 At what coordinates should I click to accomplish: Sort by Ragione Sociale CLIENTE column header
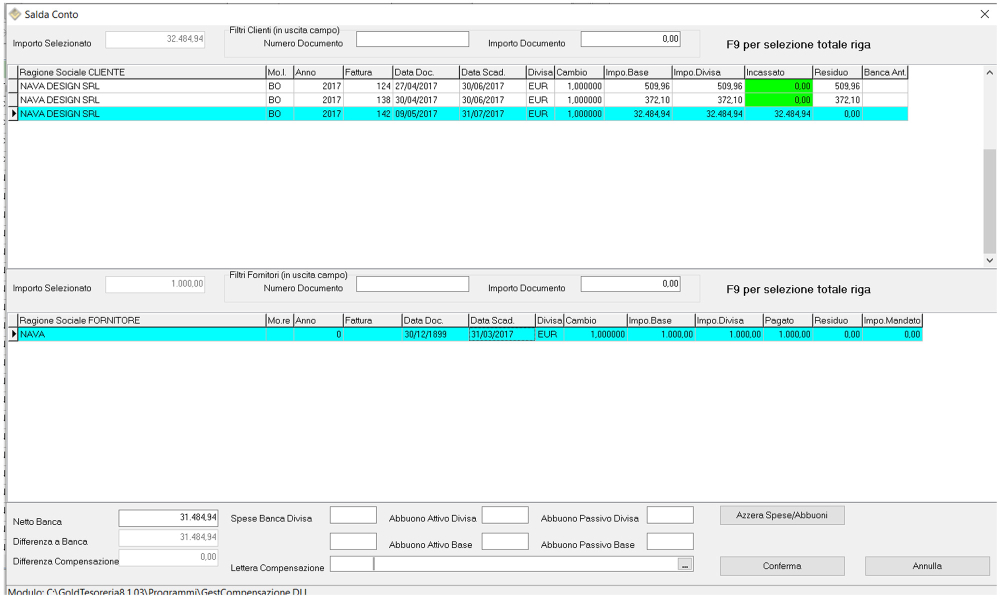point(140,73)
